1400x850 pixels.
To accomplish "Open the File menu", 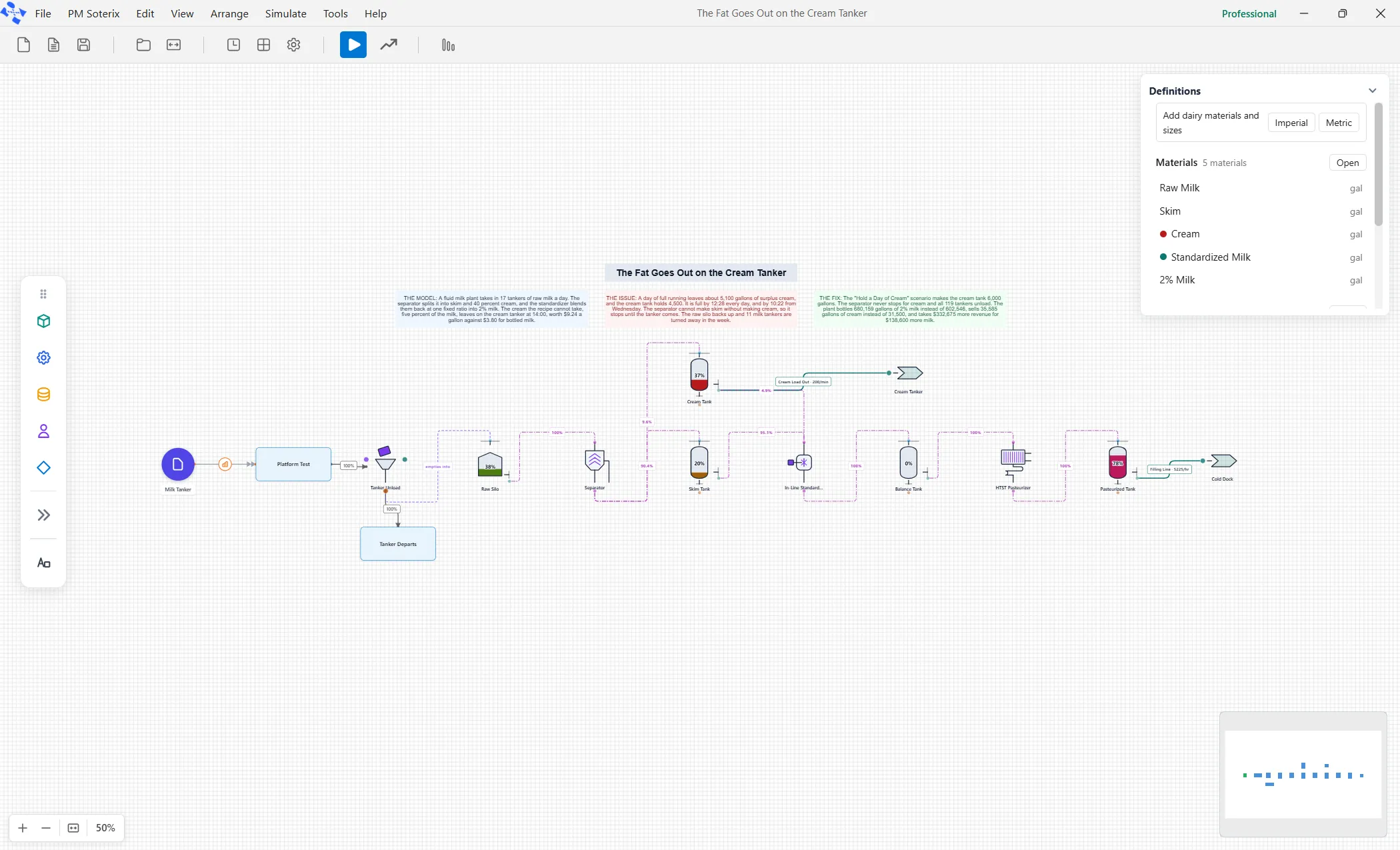I will (x=43, y=13).
